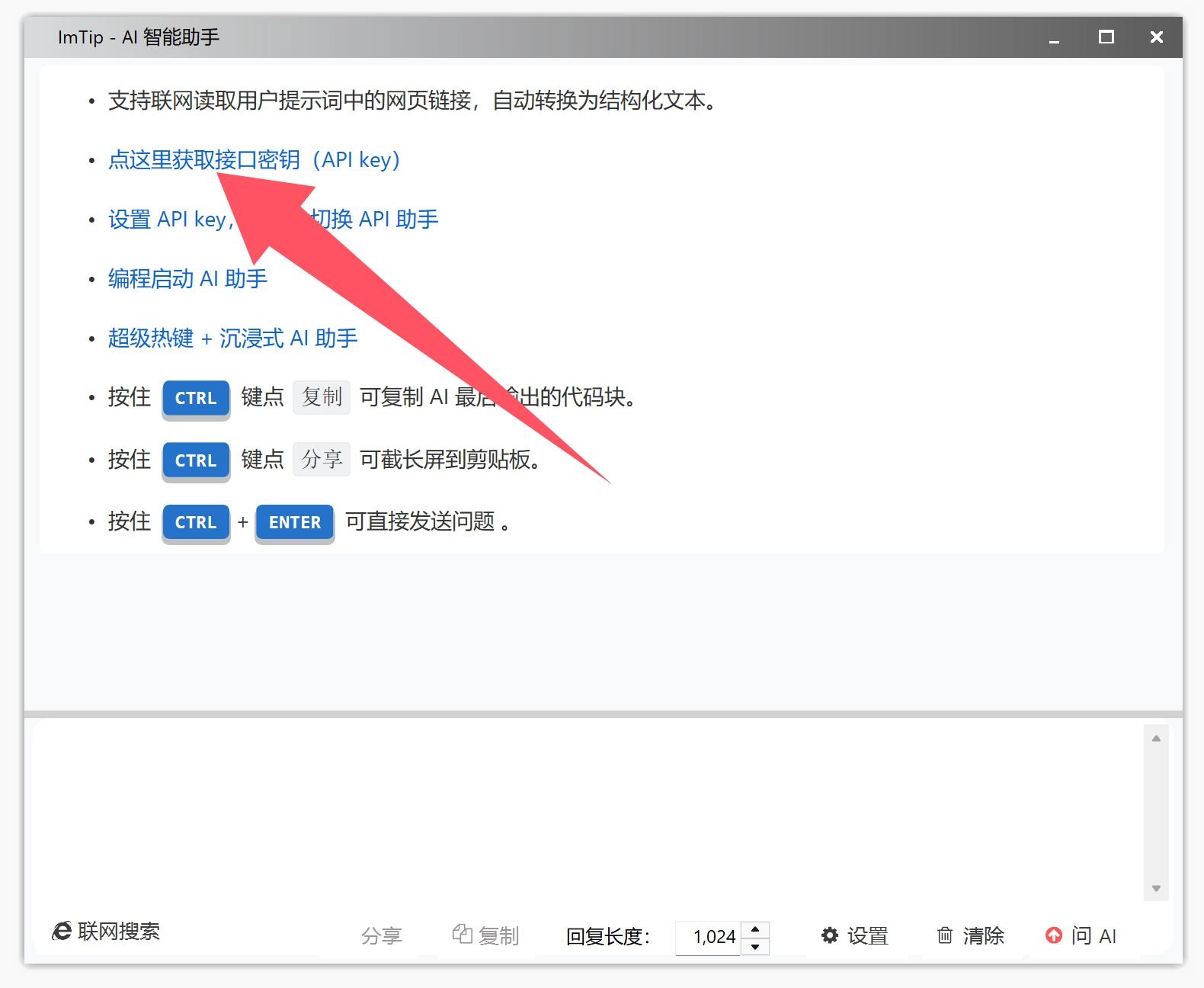Click the input scrollbar up arrow
This screenshot has height=988, width=1204.
click(1156, 738)
